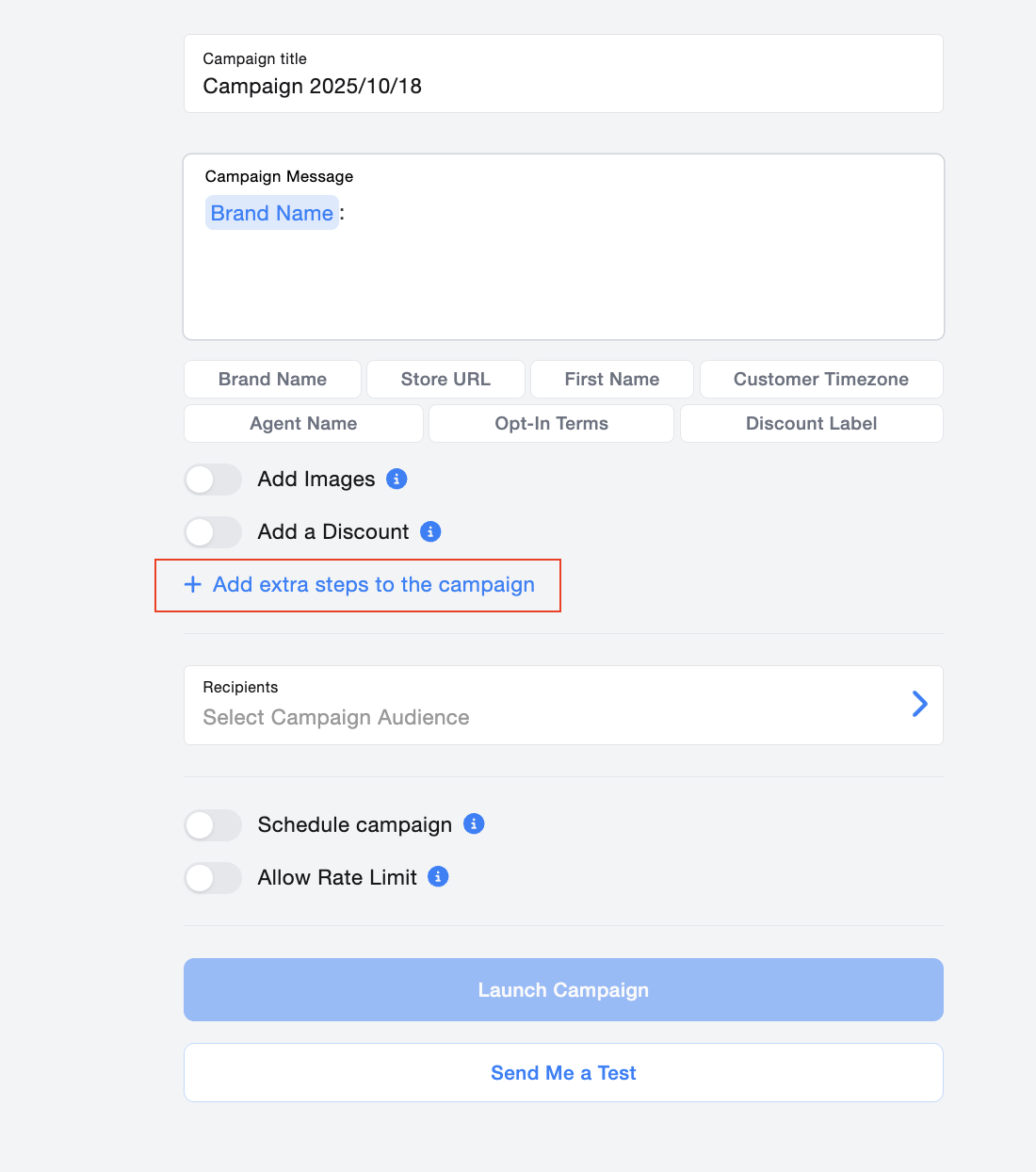Click info icon next to Add Images
This screenshot has width=1036, height=1172.
click(397, 479)
